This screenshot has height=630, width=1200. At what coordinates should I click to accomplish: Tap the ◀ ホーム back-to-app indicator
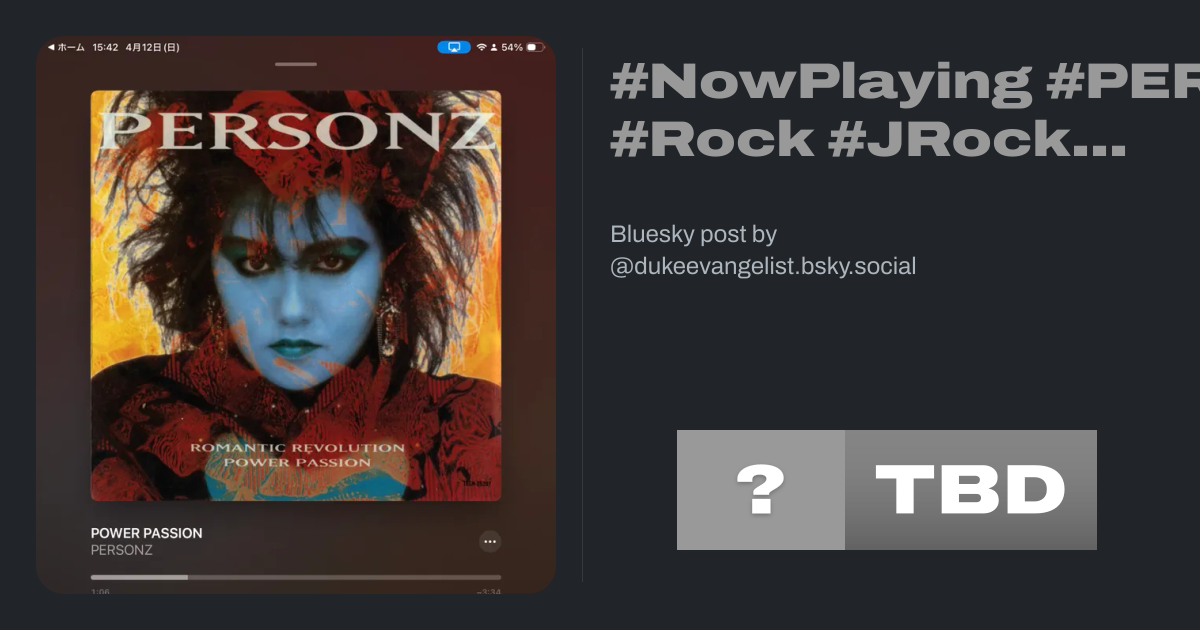(66, 47)
